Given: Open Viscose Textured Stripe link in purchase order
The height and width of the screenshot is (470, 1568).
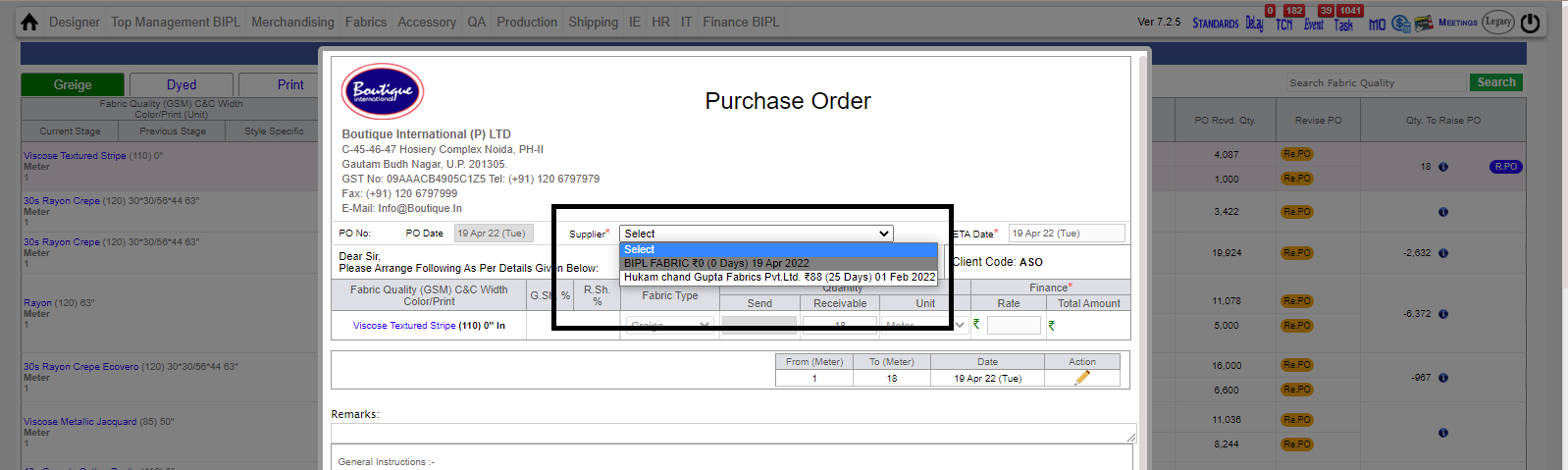Looking at the screenshot, I should click(404, 326).
